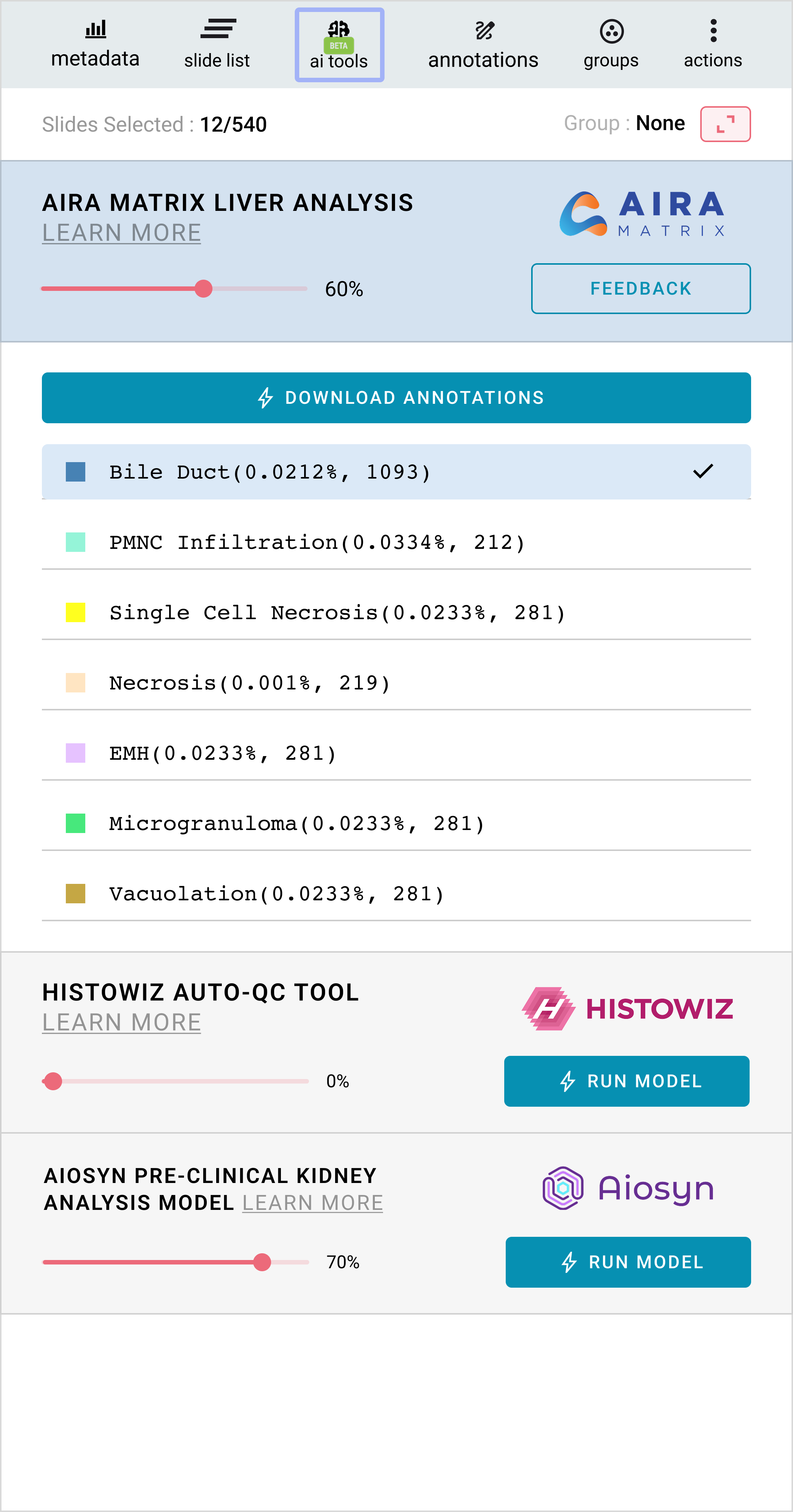Open the groups circle icon

[x=611, y=32]
